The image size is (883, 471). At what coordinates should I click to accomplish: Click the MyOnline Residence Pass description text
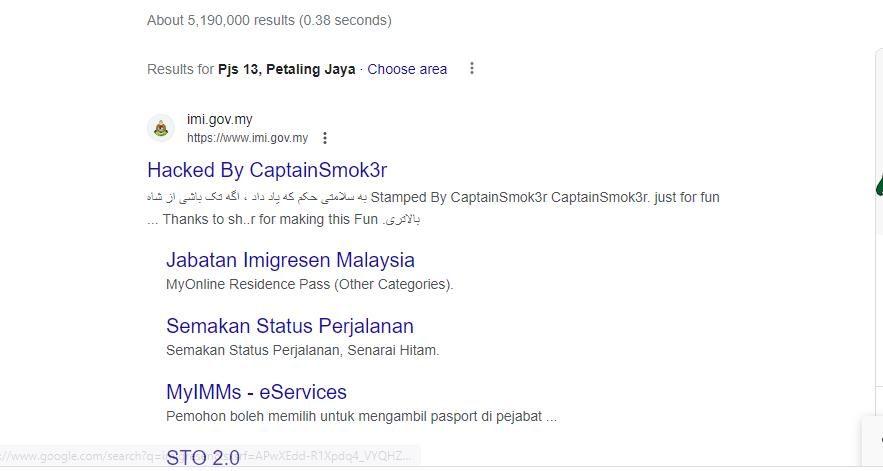click(x=310, y=284)
